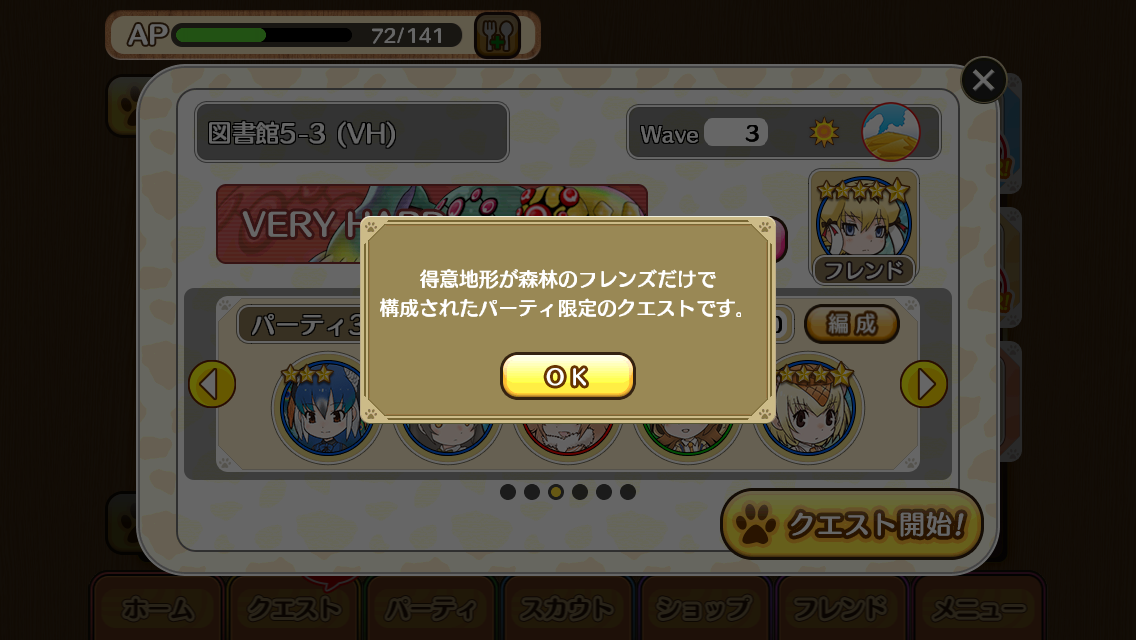Image resolution: width=1136 pixels, height=640 pixels.
Task: Close the quest panel with the X button
Action: pos(983,80)
